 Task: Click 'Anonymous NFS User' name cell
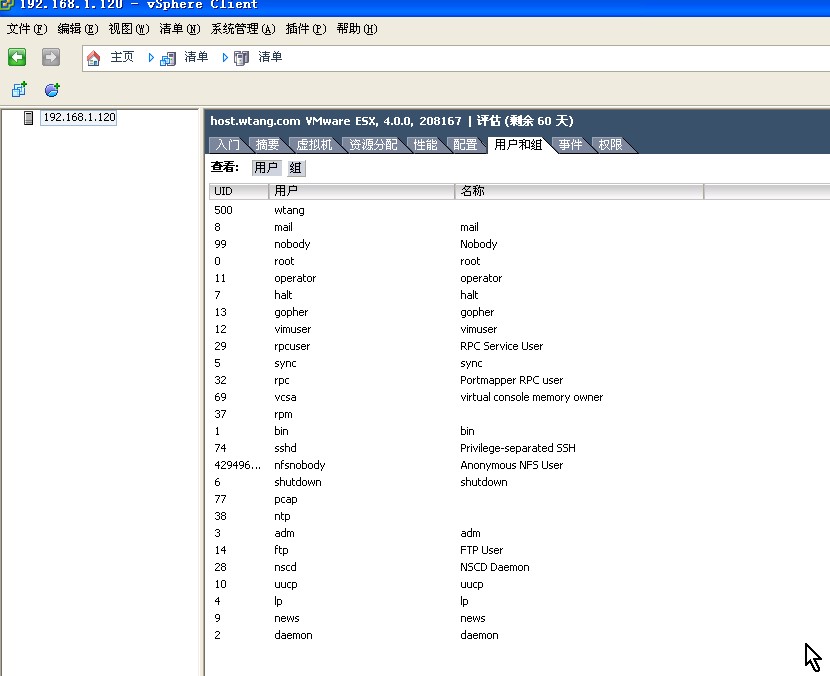click(x=511, y=465)
